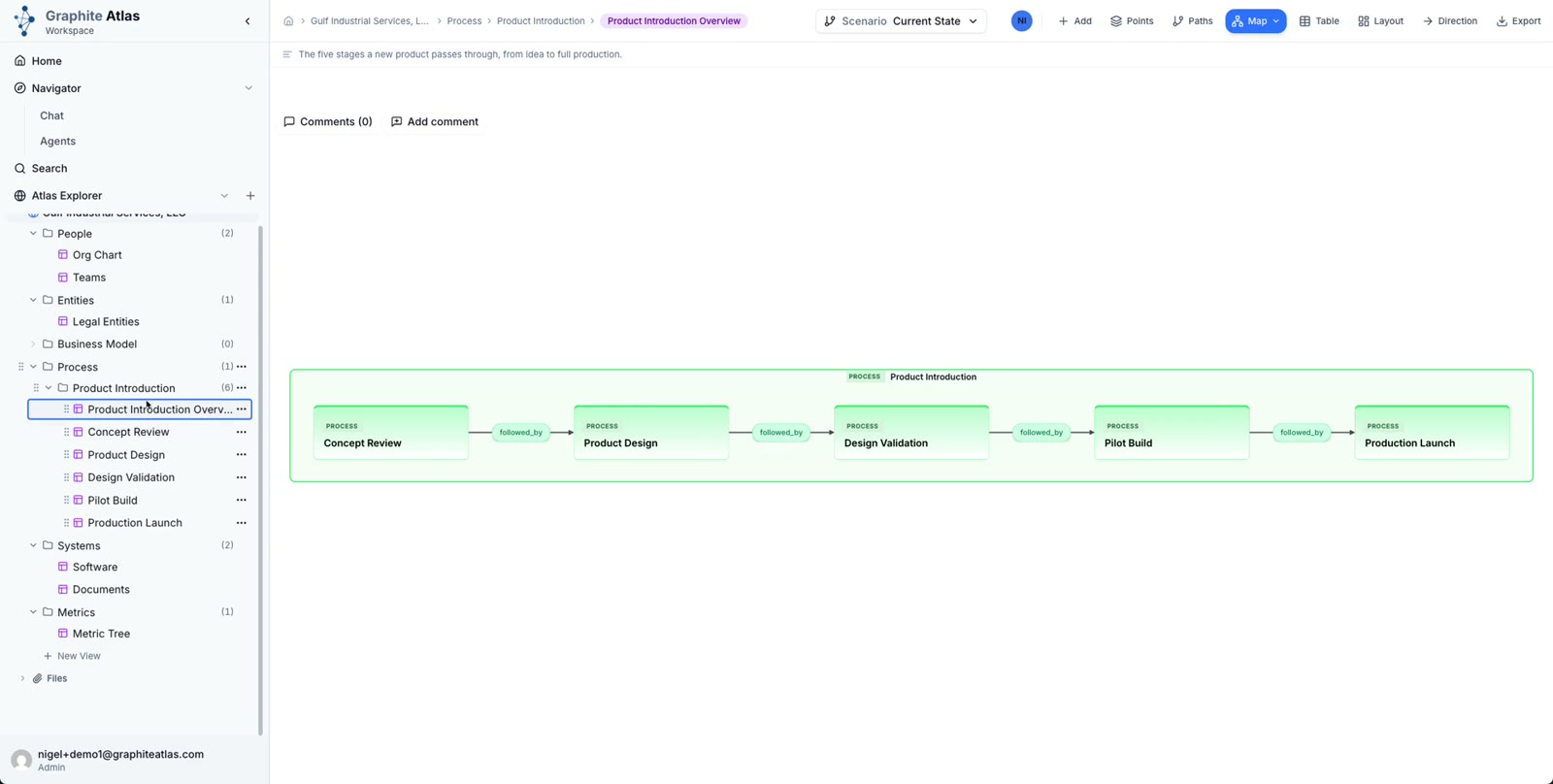Image resolution: width=1553 pixels, height=784 pixels.
Task: Open options for Product Introduction Overview row
Action: point(242,409)
